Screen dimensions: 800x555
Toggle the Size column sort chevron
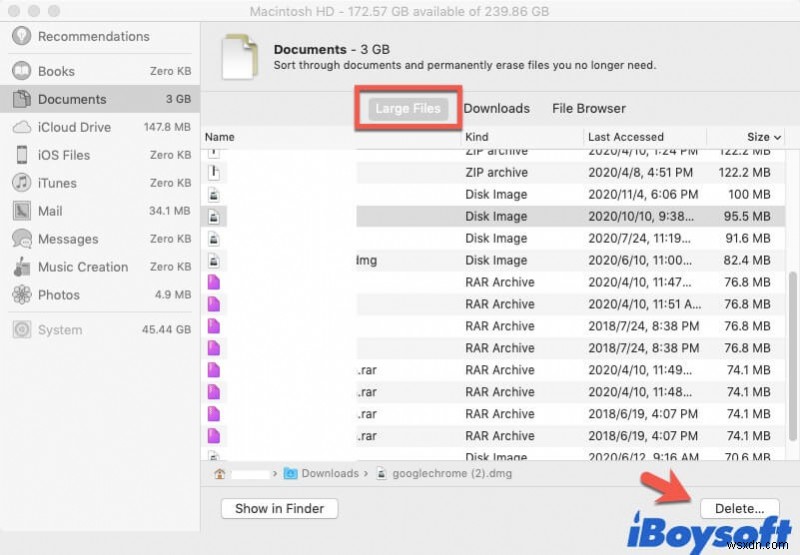click(777, 137)
